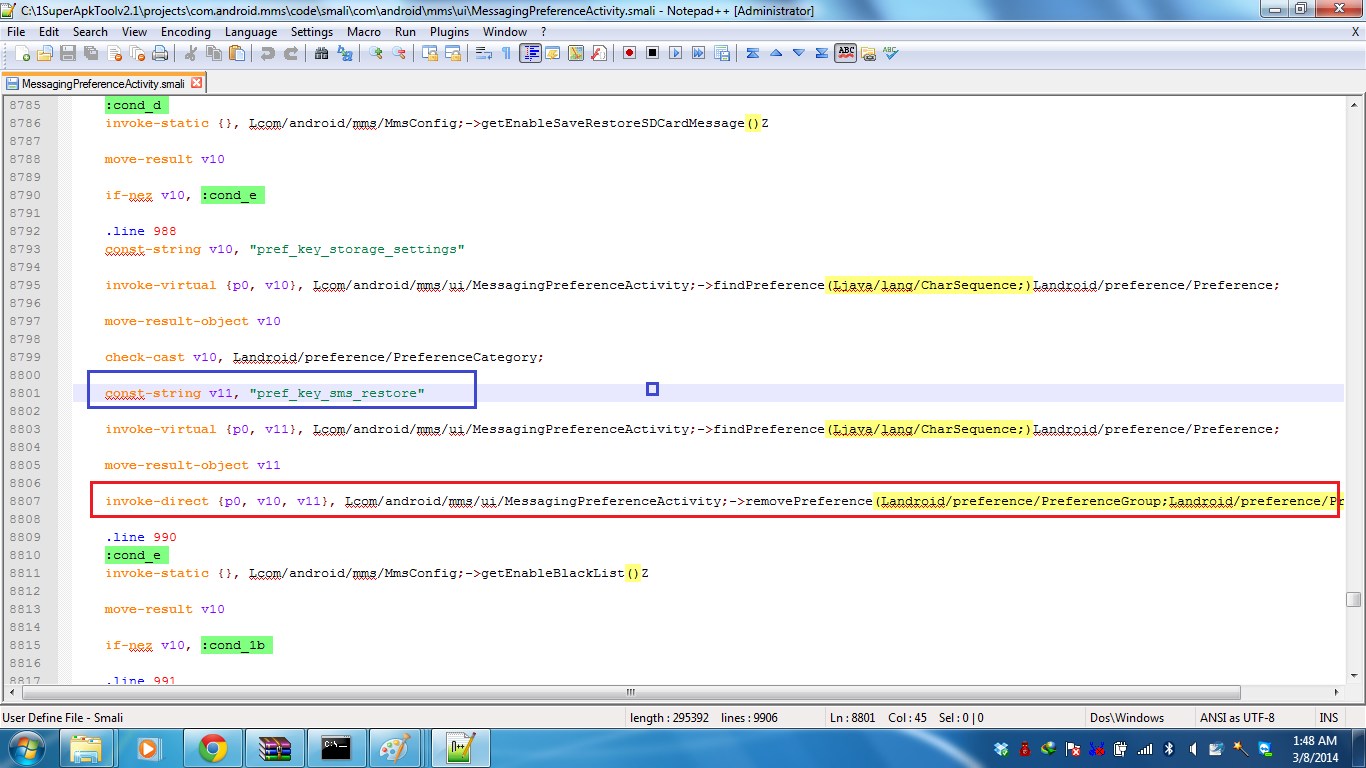
Task: Run macro multiple times icon
Action: 698,53
